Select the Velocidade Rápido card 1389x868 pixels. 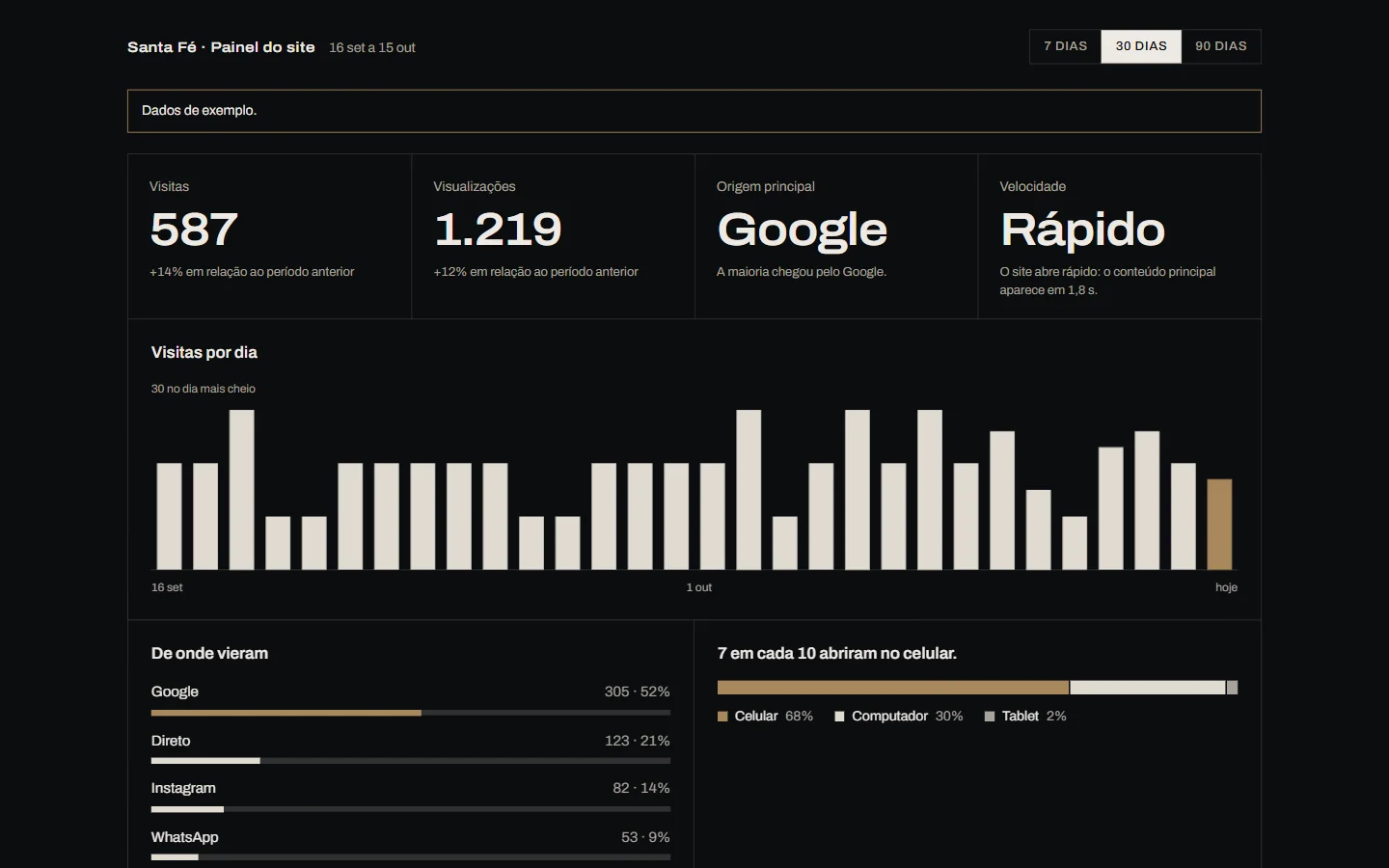coord(1119,236)
